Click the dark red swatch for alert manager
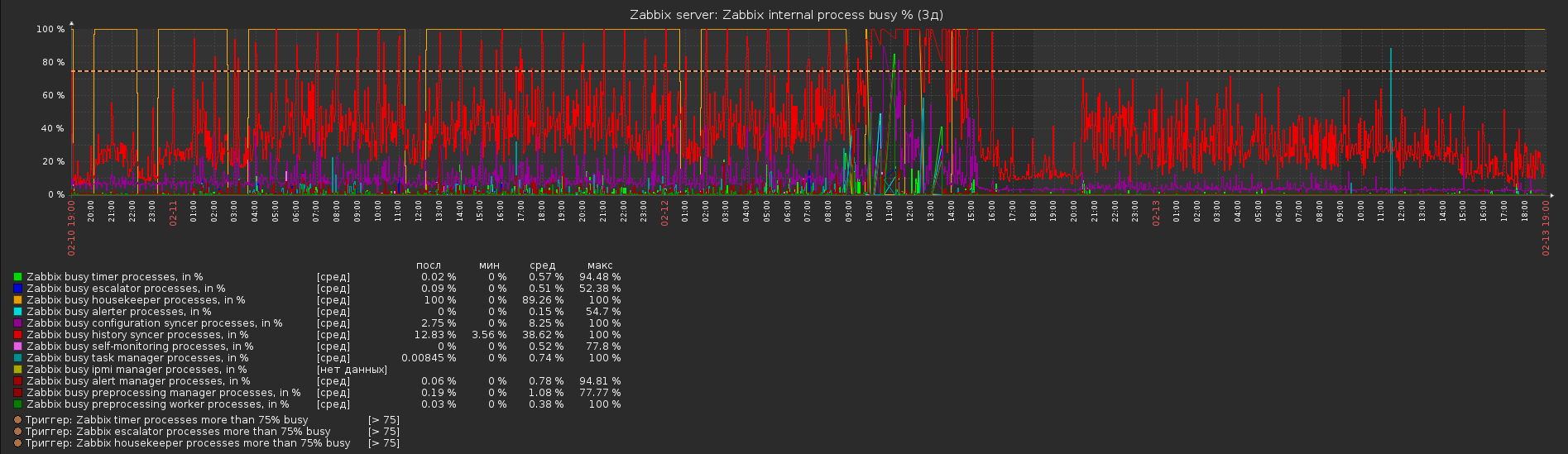 [17, 381]
